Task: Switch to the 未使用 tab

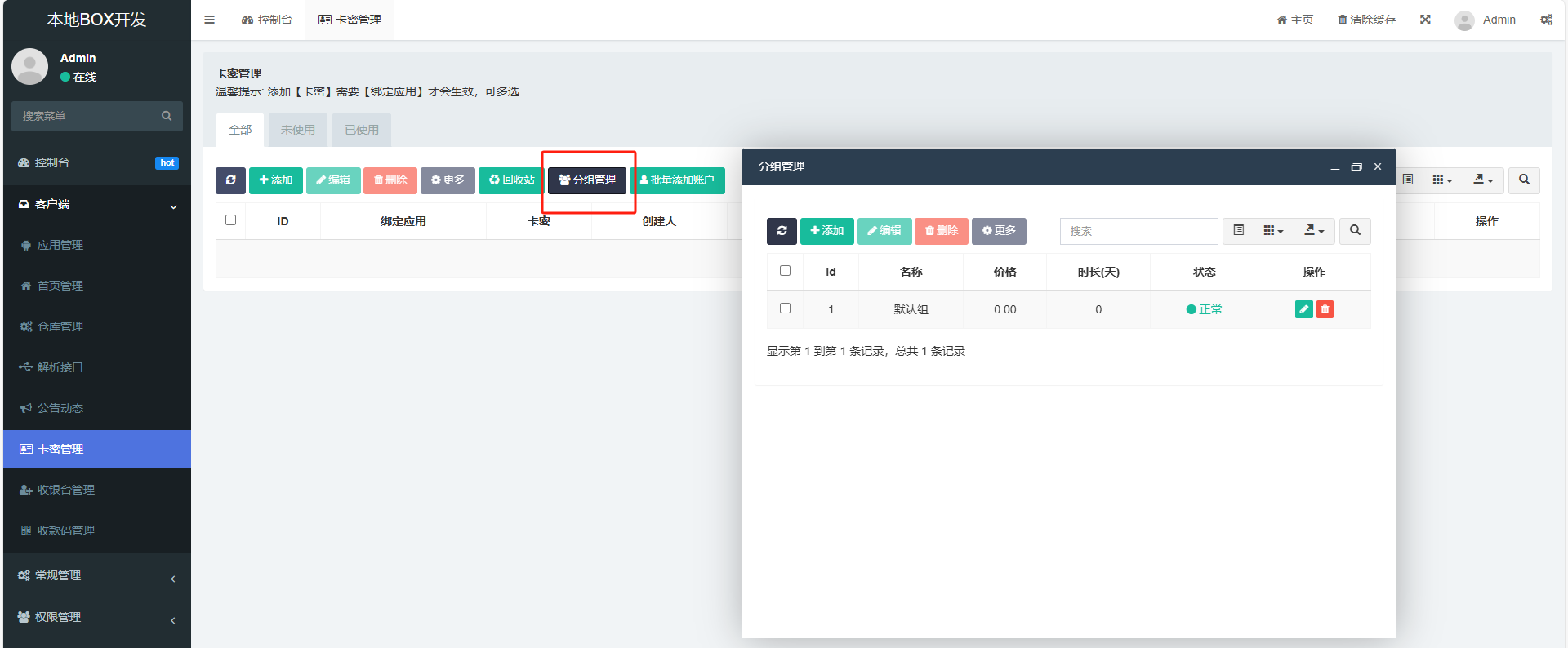Action: tap(297, 130)
